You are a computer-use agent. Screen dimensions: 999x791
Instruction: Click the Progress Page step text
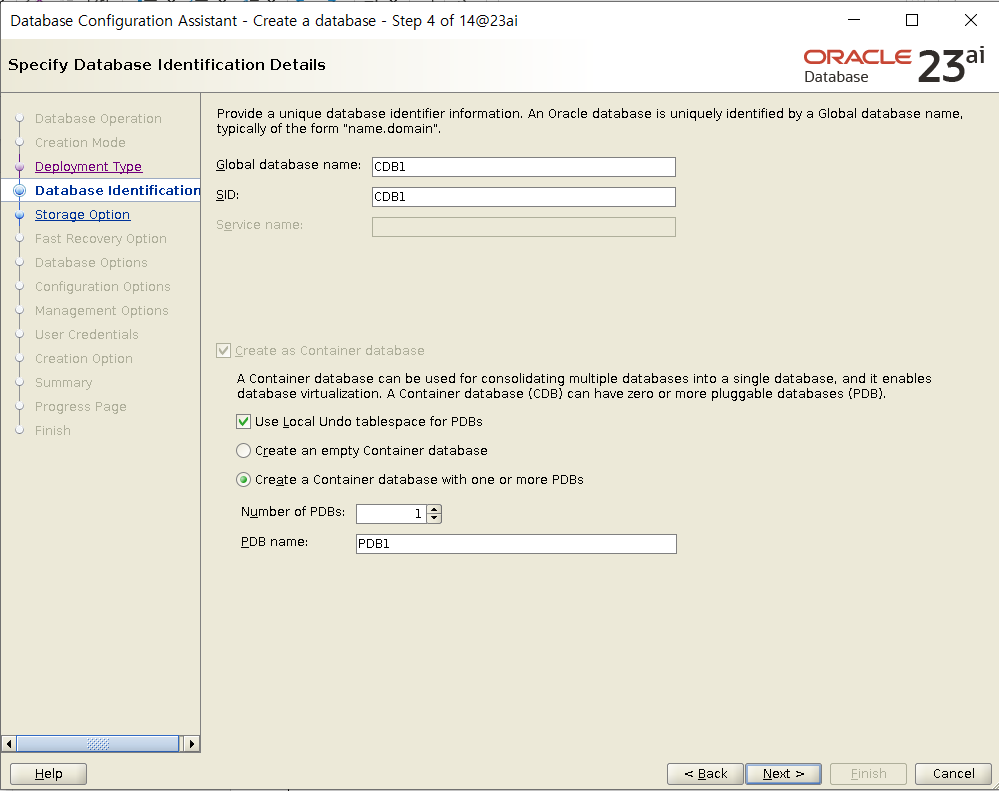(x=81, y=406)
